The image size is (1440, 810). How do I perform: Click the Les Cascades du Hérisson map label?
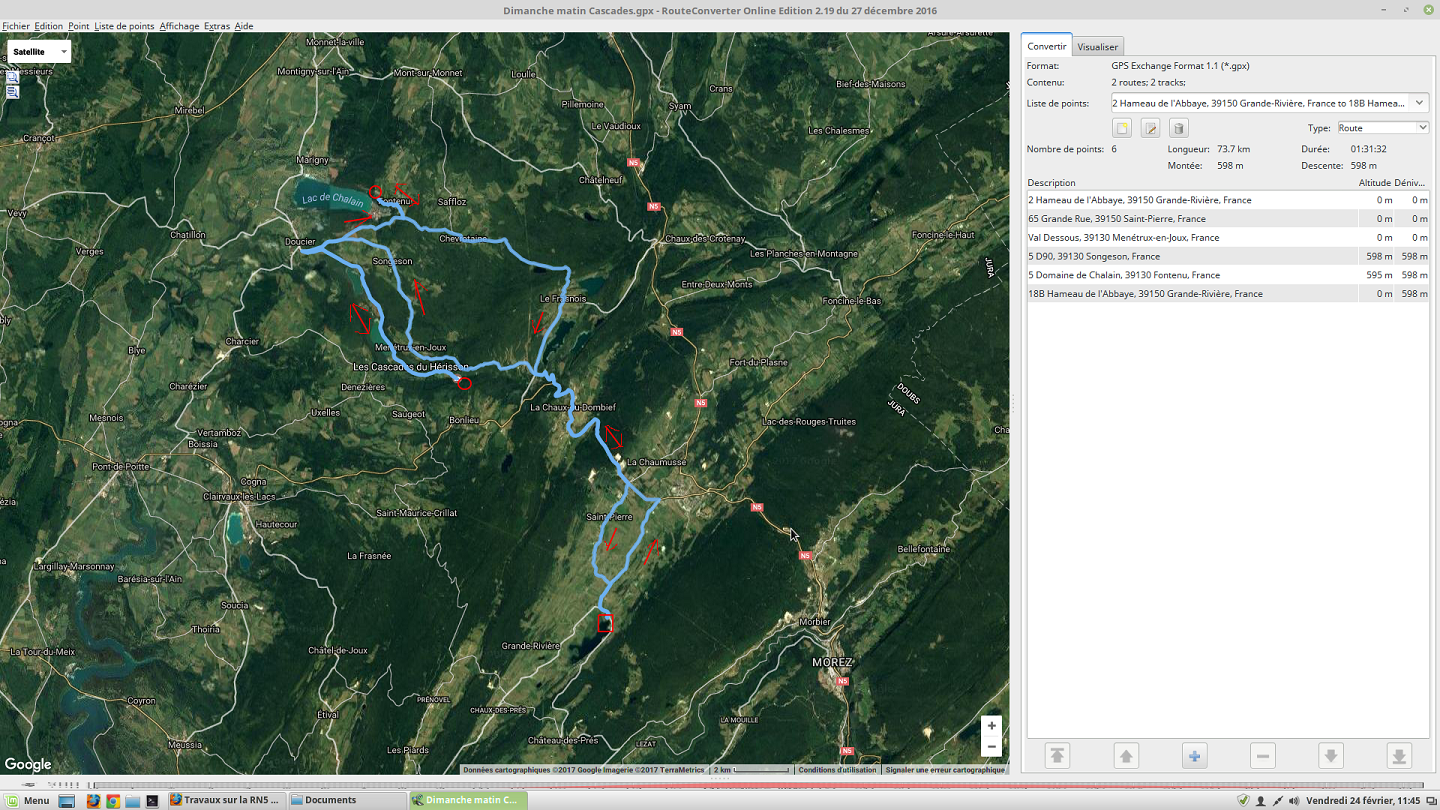click(x=410, y=367)
